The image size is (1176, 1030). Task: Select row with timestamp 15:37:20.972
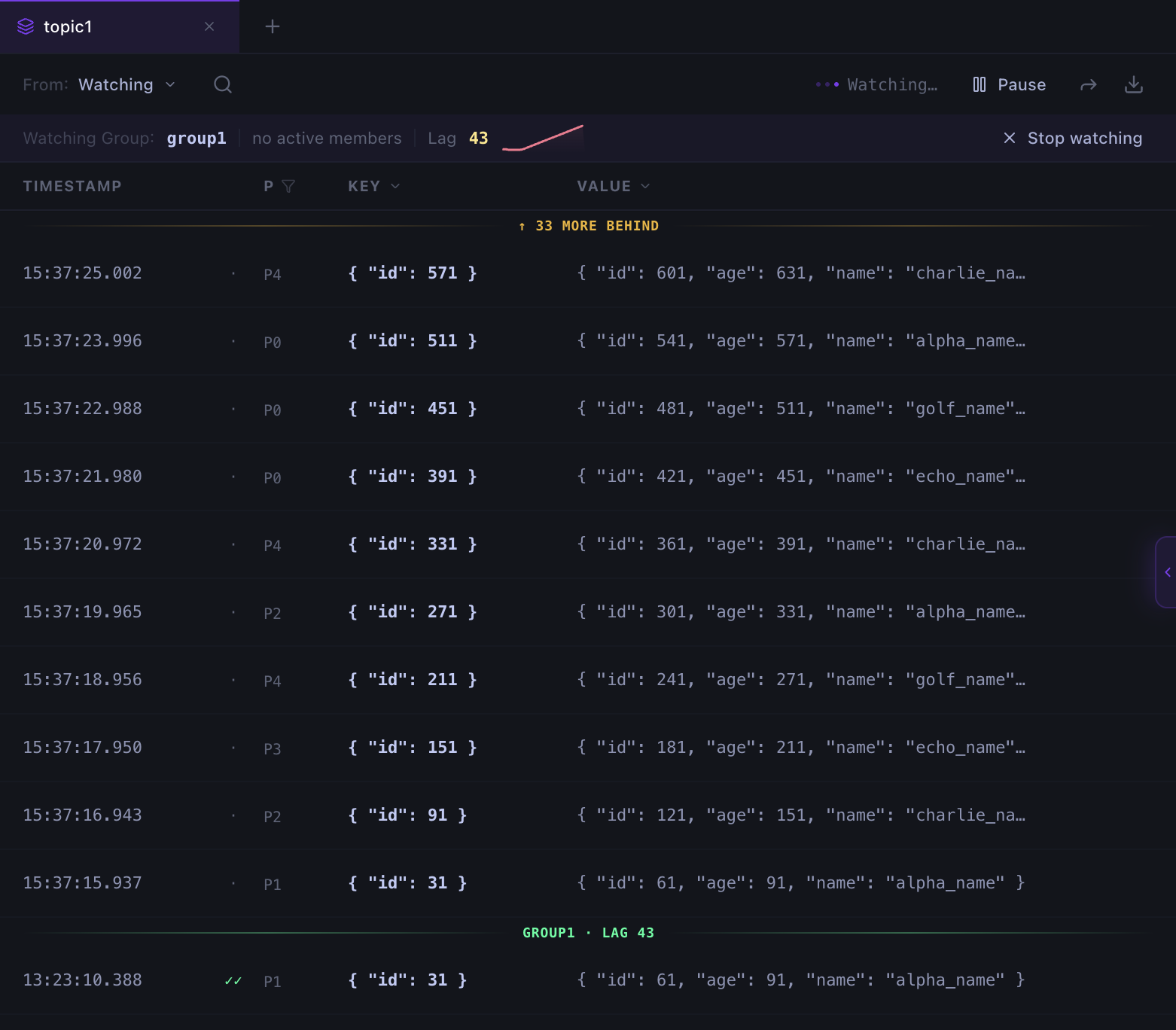click(x=588, y=544)
